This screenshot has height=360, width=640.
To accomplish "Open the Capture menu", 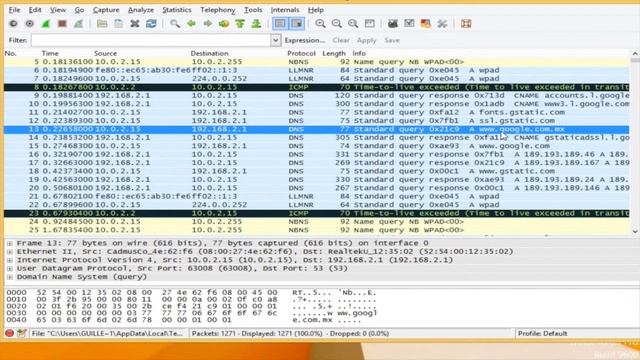I will pyautogui.click(x=106, y=10).
